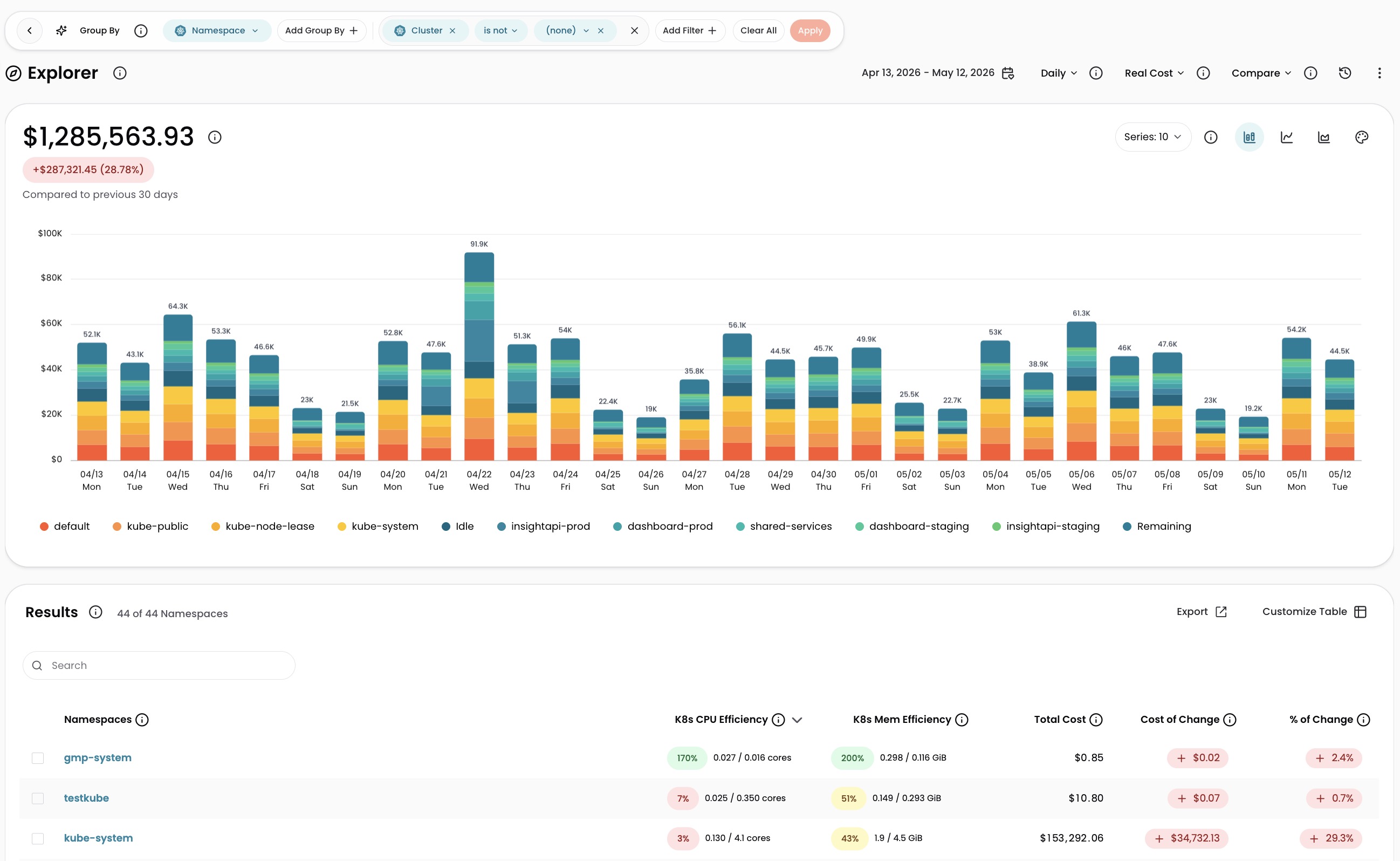Click the Add Group By button
This screenshot has height=861, width=1400.
[x=321, y=31]
